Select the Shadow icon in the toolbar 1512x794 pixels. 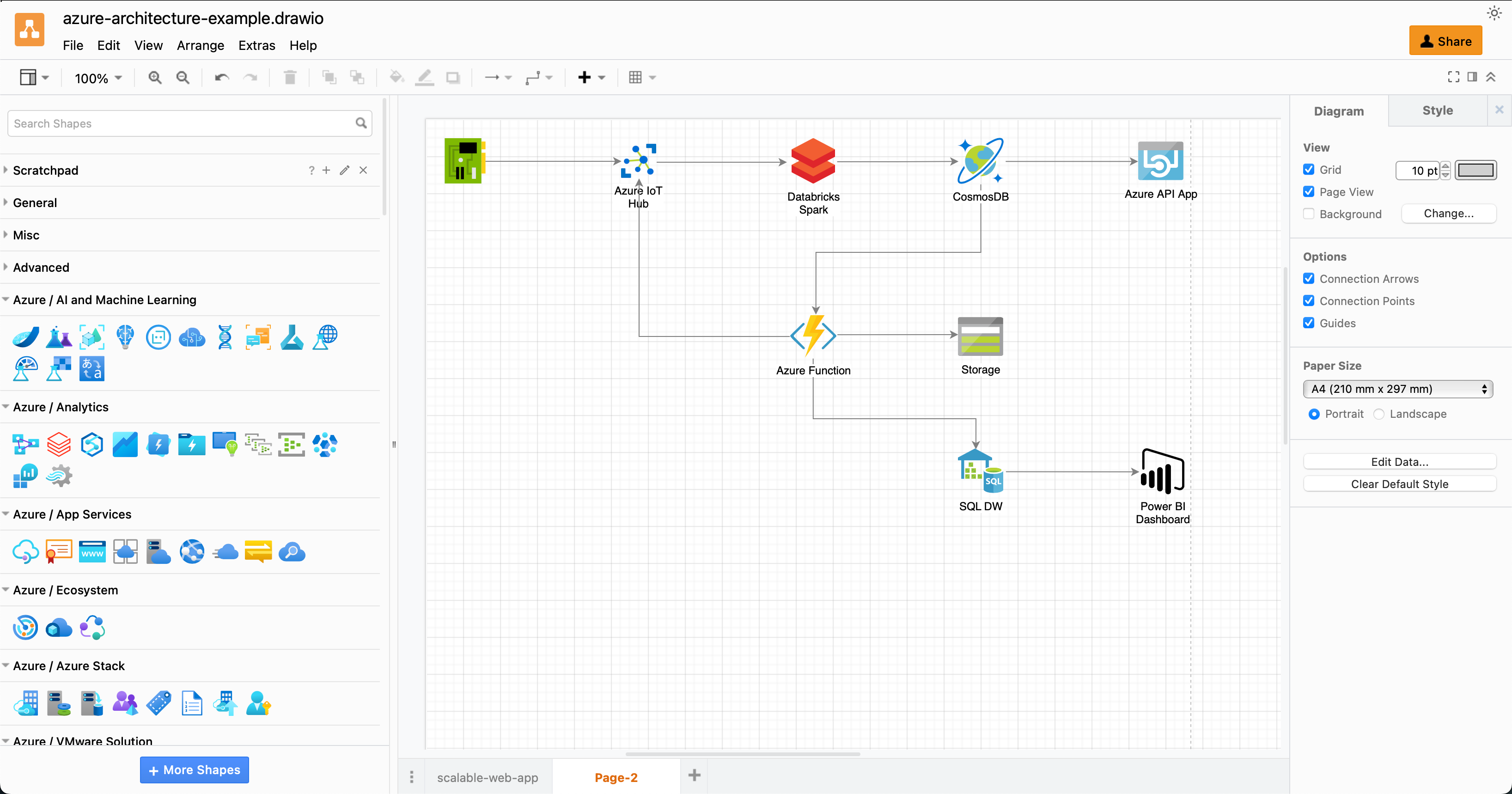click(452, 77)
